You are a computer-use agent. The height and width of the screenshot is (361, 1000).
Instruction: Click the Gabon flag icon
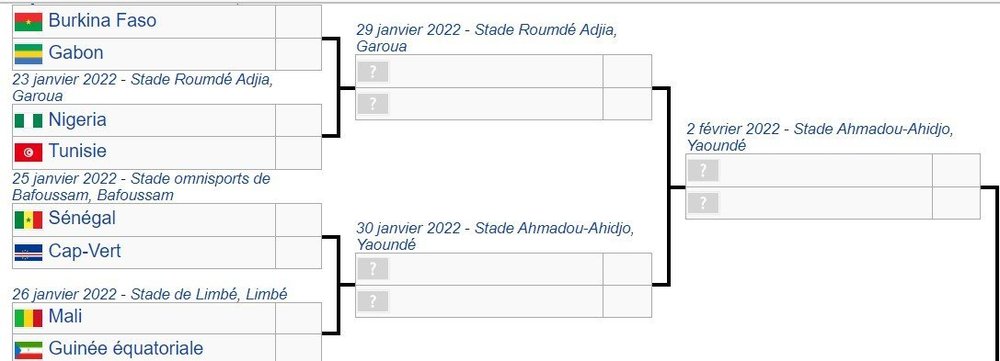28,54
